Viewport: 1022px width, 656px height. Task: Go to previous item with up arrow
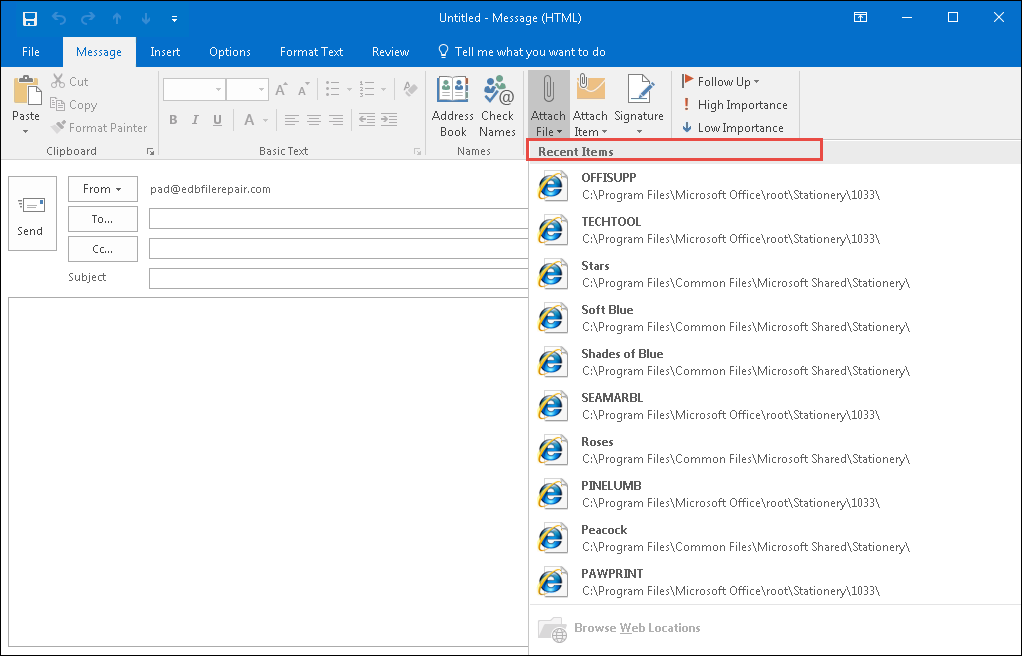coord(117,18)
